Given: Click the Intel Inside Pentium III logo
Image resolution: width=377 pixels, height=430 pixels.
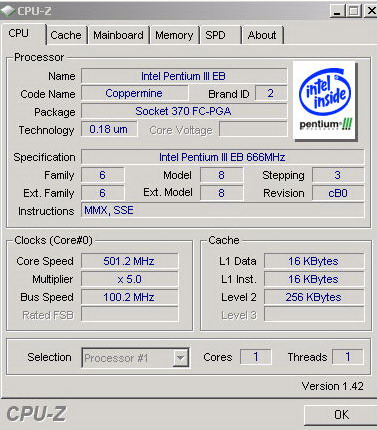Looking at the screenshot, I should [x=325, y=100].
